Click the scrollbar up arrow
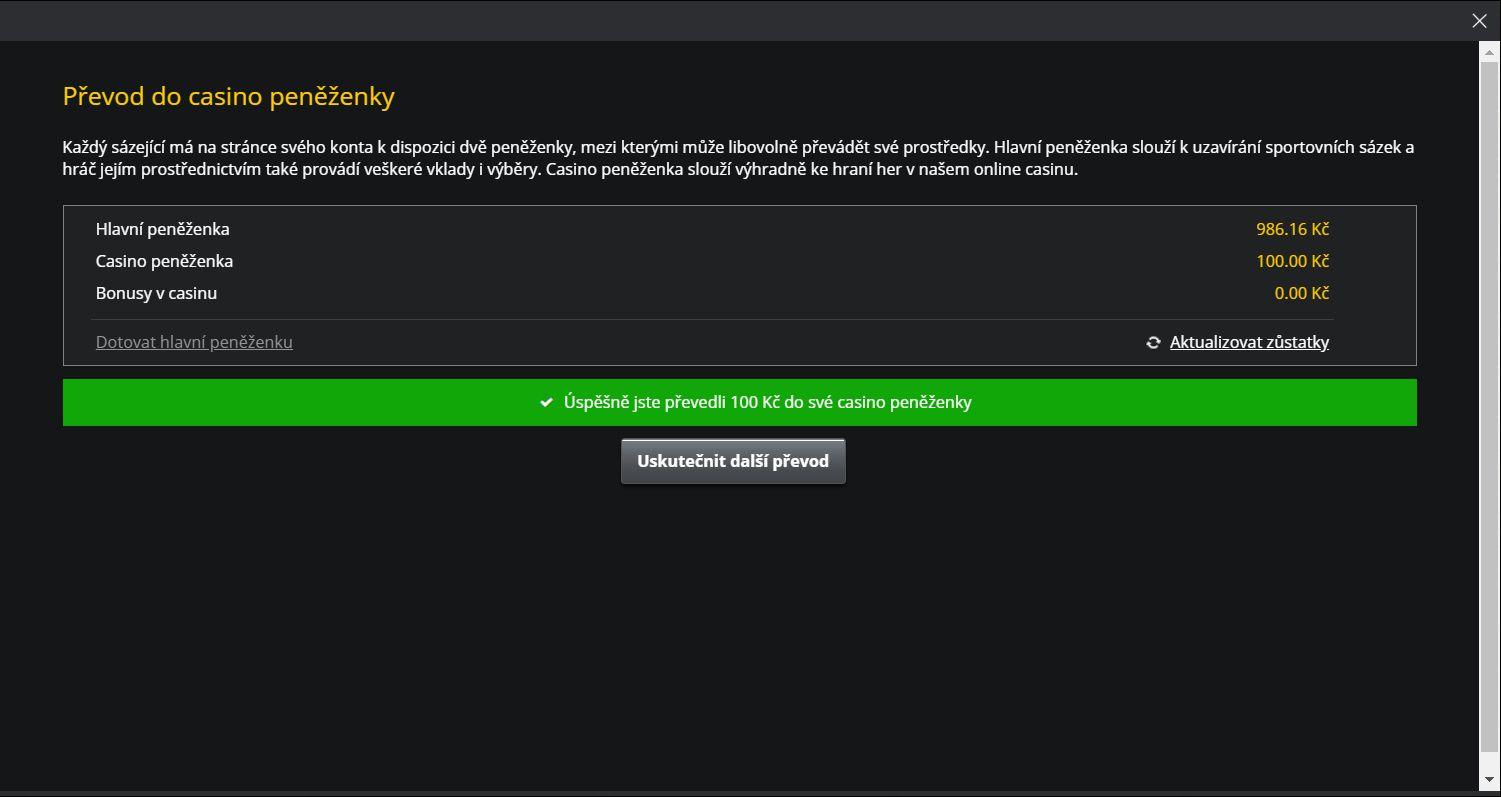This screenshot has height=797, width=1501. click(x=1489, y=49)
